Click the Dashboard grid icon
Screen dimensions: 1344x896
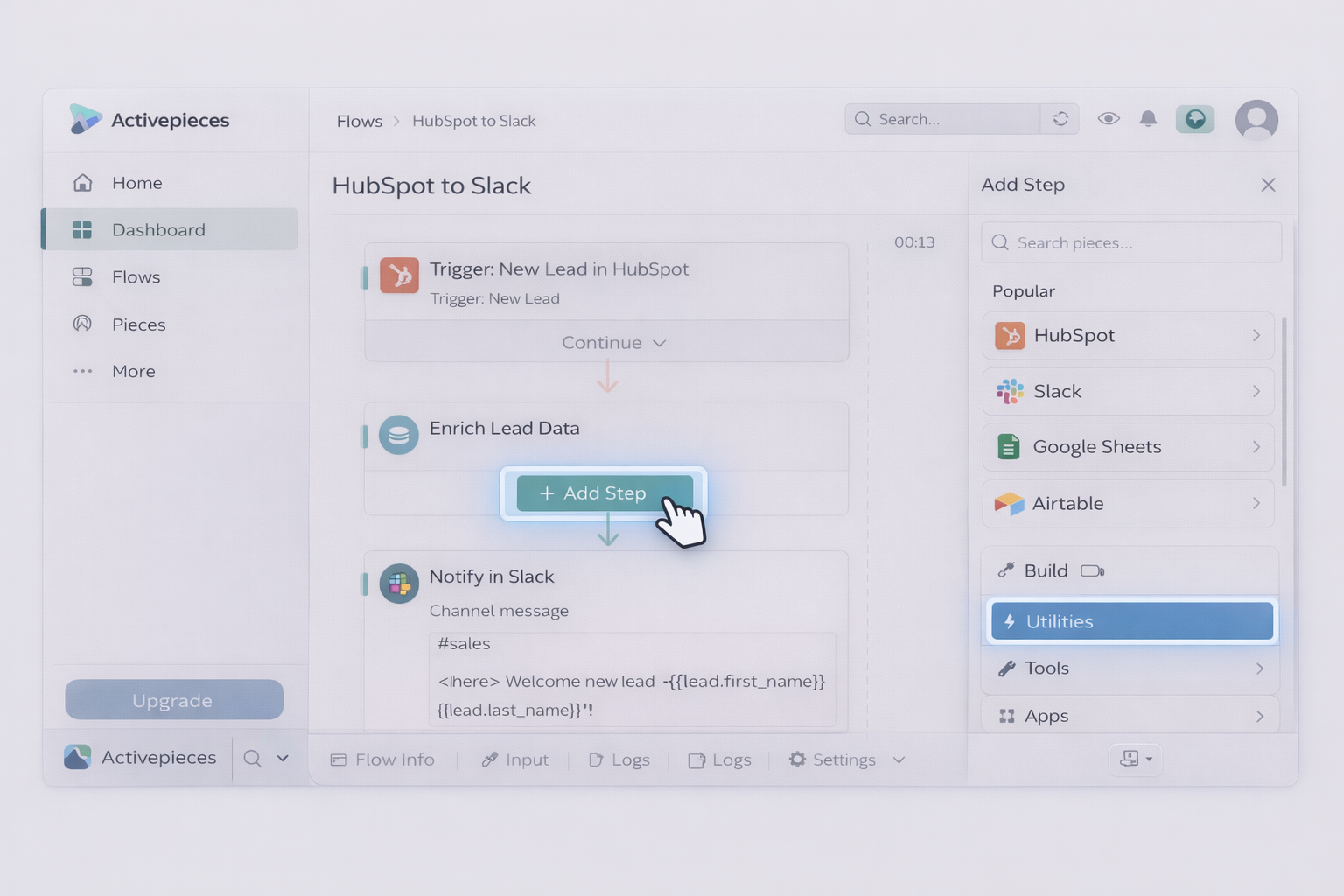pos(82,229)
